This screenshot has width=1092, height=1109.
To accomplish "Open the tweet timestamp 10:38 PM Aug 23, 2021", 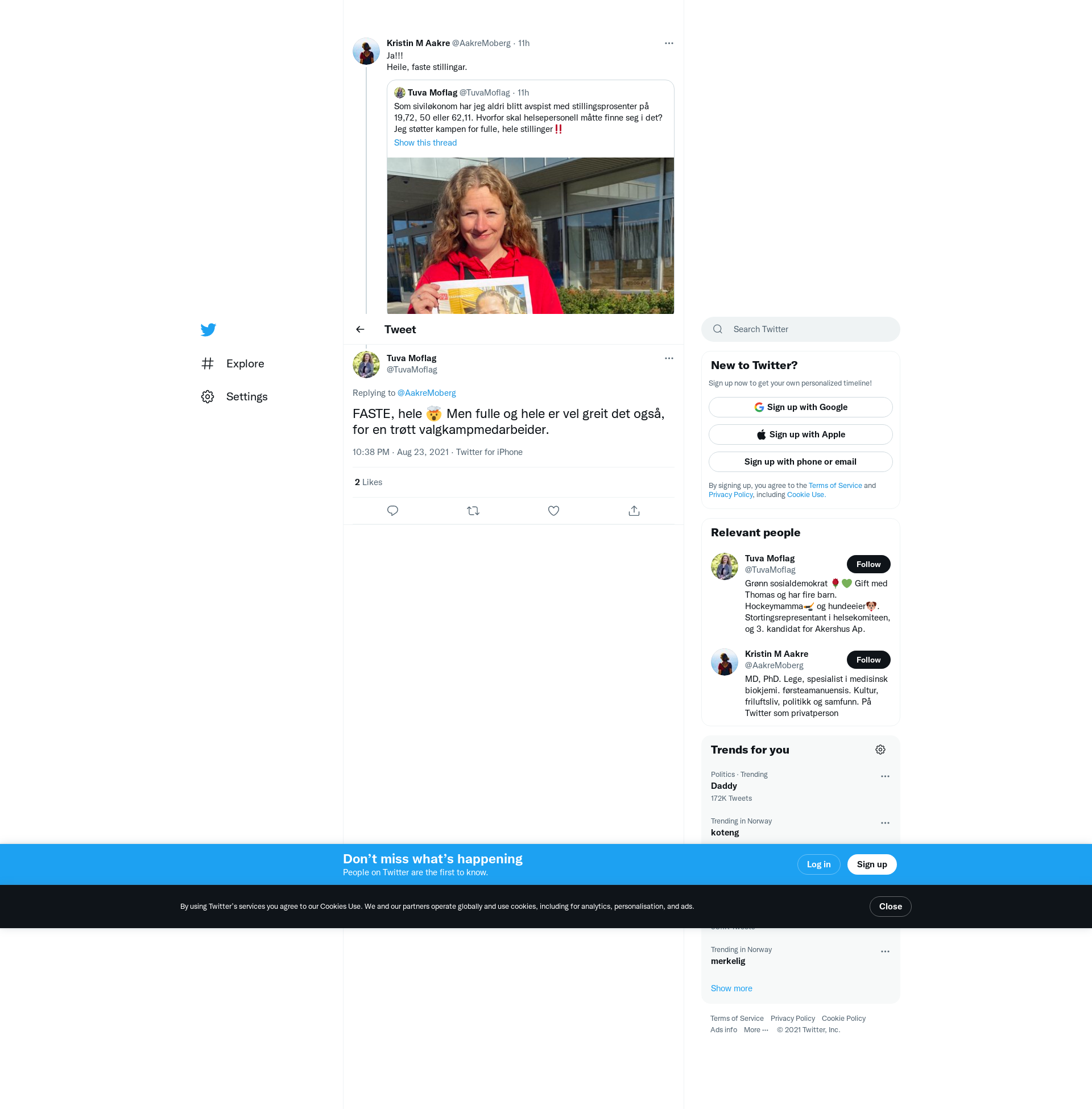I will [400, 453].
